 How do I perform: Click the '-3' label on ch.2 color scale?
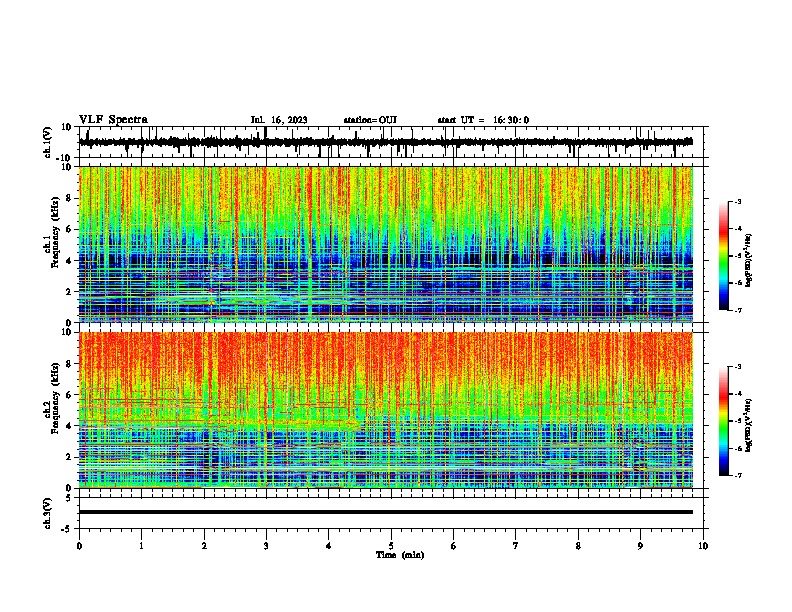click(737, 367)
